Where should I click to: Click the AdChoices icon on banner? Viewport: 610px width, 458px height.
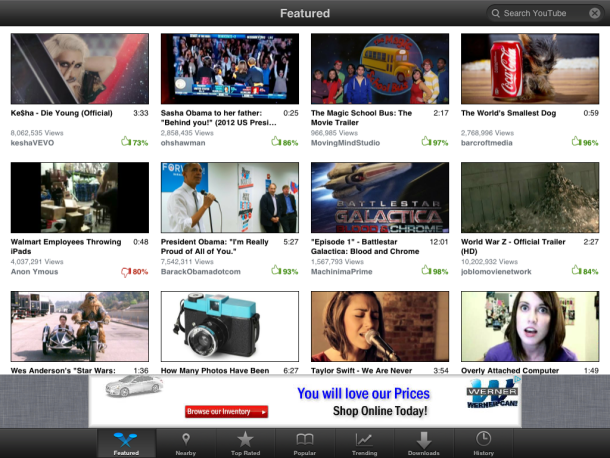point(518,379)
